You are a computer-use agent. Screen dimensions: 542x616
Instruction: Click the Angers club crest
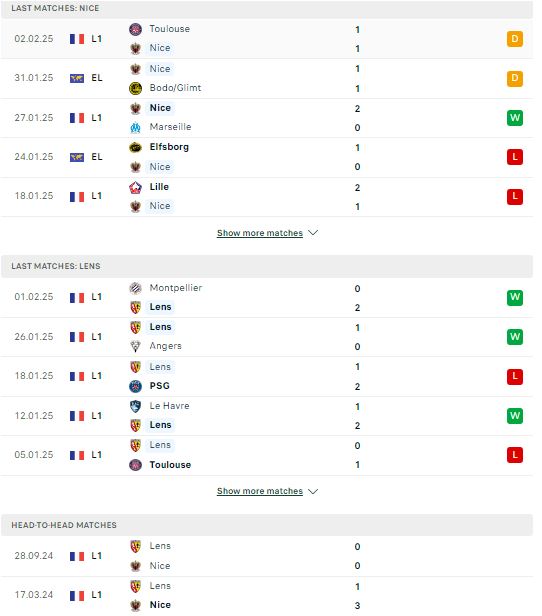tap(135, 346)
